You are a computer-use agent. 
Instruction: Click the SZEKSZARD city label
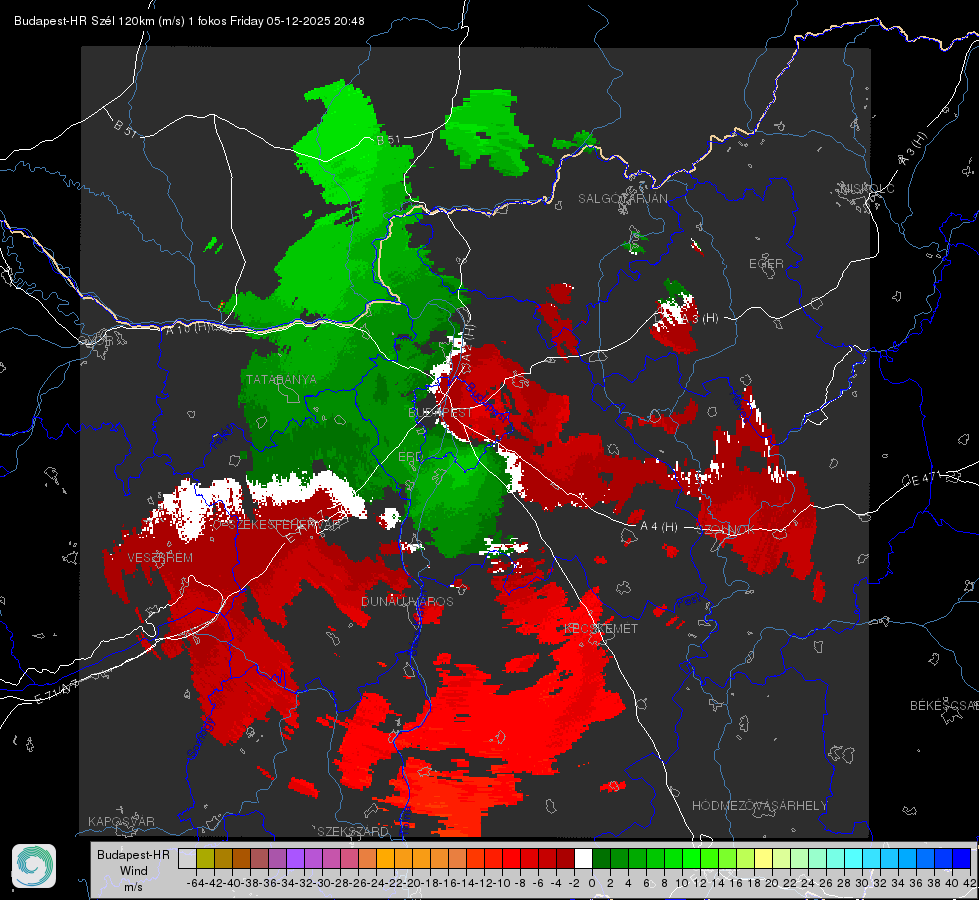point(353,831)
